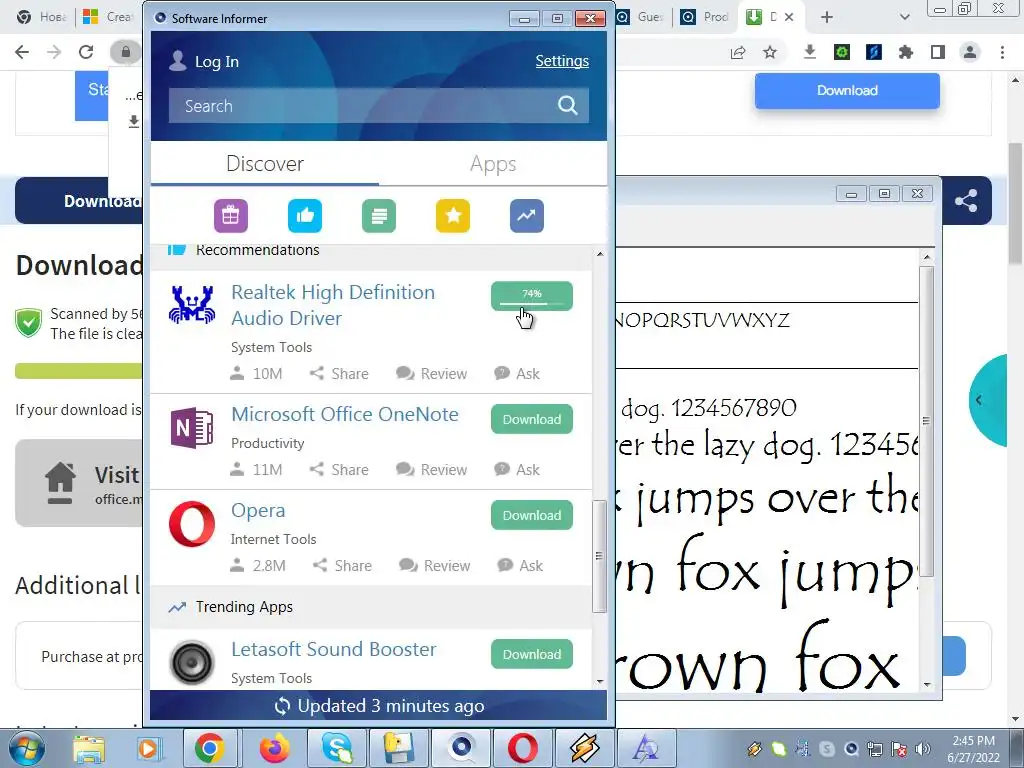
Task: Click Review for Microsoft Office OneNote
Action: (432, 470)
